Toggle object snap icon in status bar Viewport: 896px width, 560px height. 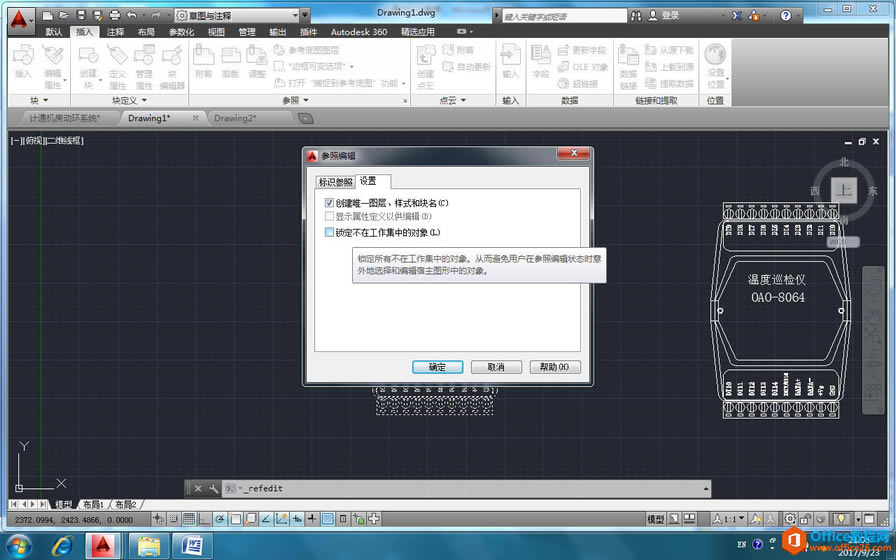[x=235, y=519]
